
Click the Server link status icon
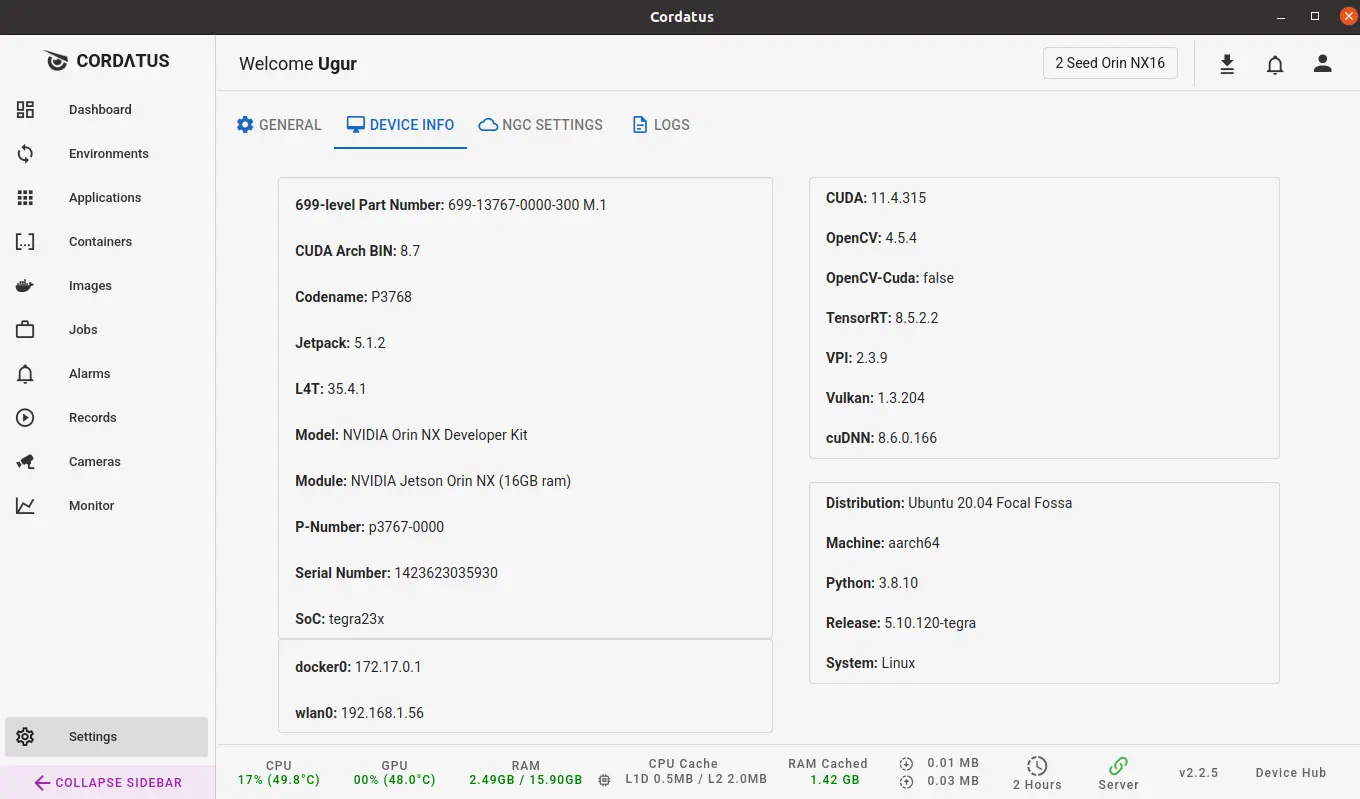[1118, 766]
